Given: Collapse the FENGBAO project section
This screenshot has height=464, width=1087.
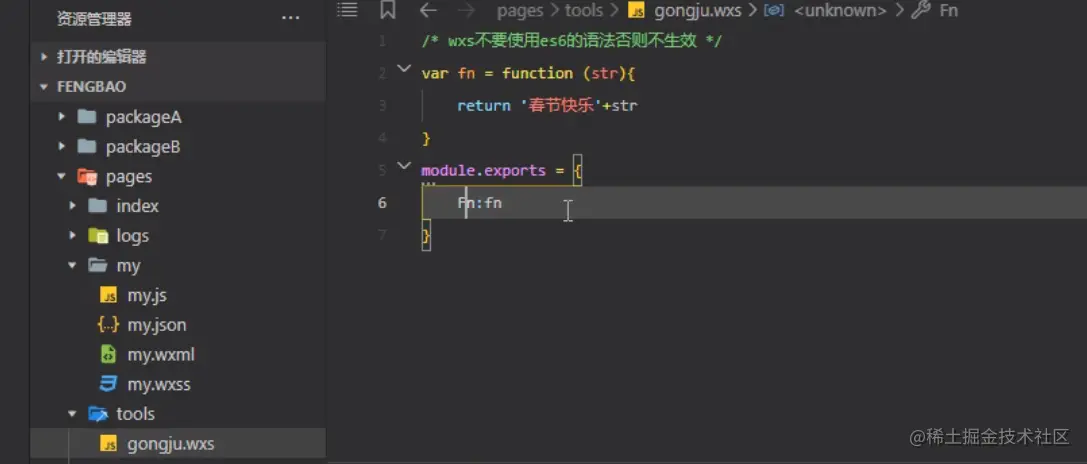Looking at the screenshot, I should [44, 87].
